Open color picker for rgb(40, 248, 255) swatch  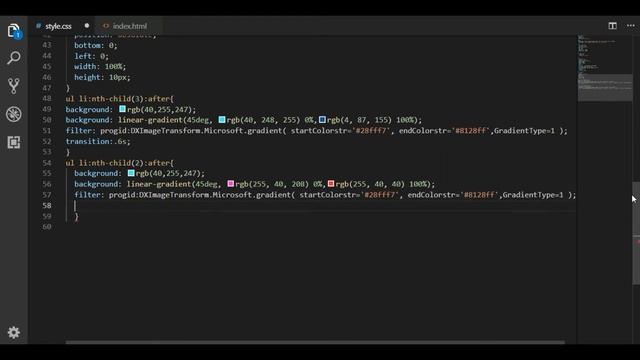222,120
